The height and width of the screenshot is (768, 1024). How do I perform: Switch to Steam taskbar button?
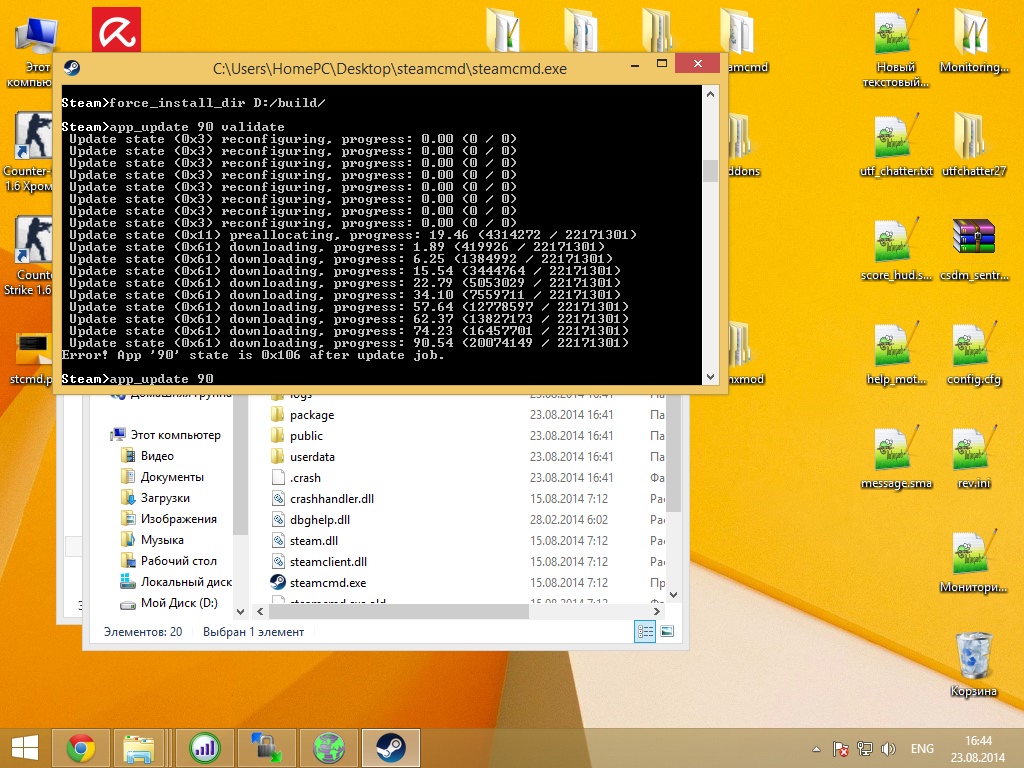point(391,748)
